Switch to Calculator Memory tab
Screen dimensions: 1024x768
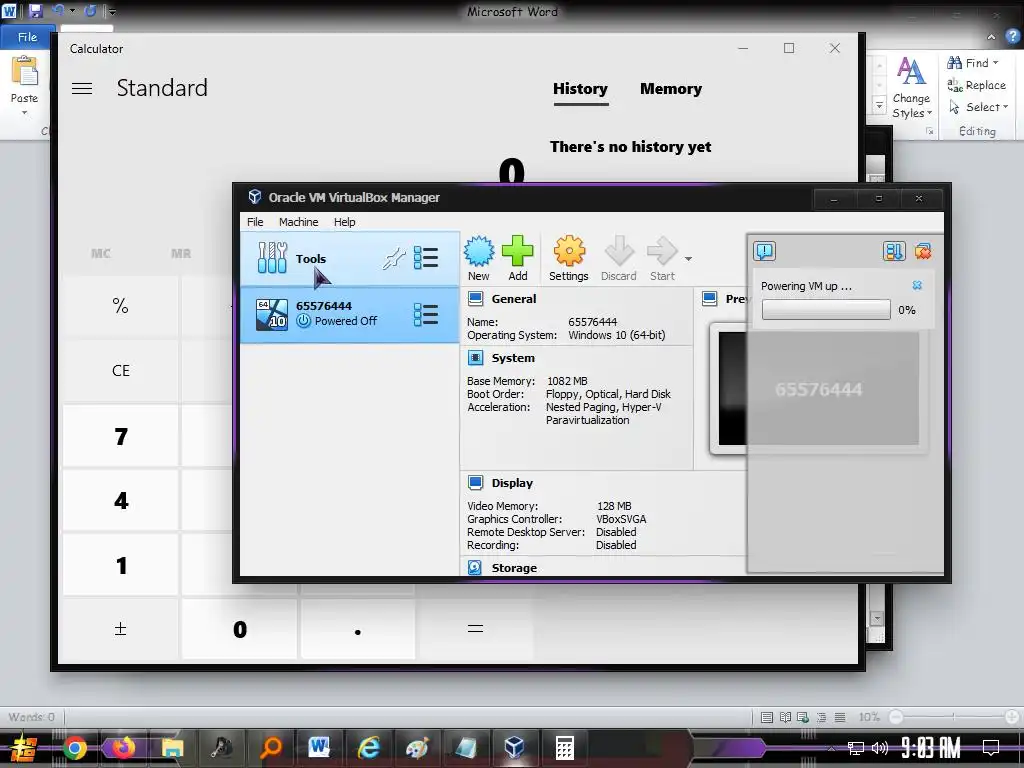coord(671,89)
